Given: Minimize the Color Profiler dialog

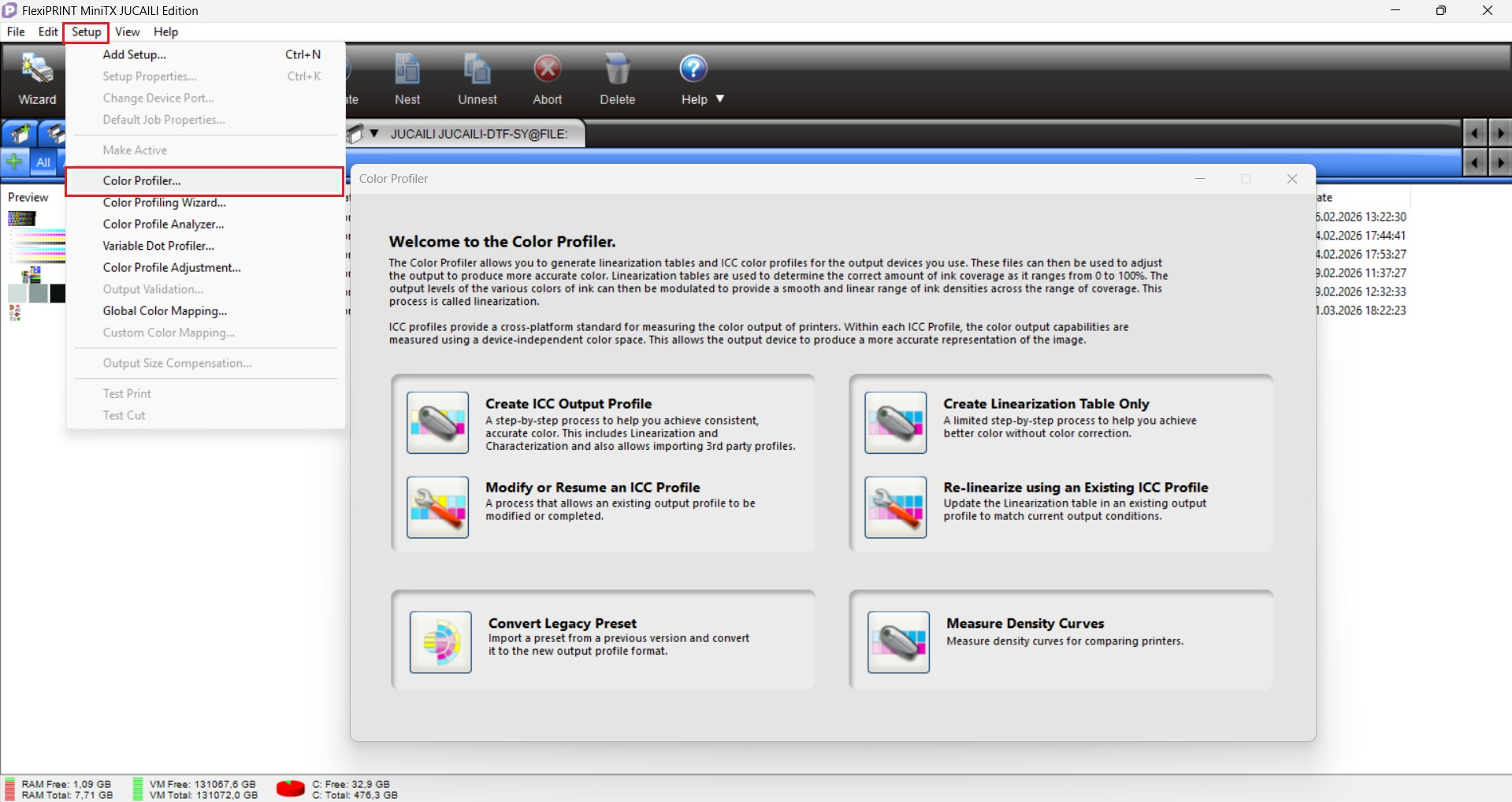Looking at the screenshot, I should coord(1200,179).
